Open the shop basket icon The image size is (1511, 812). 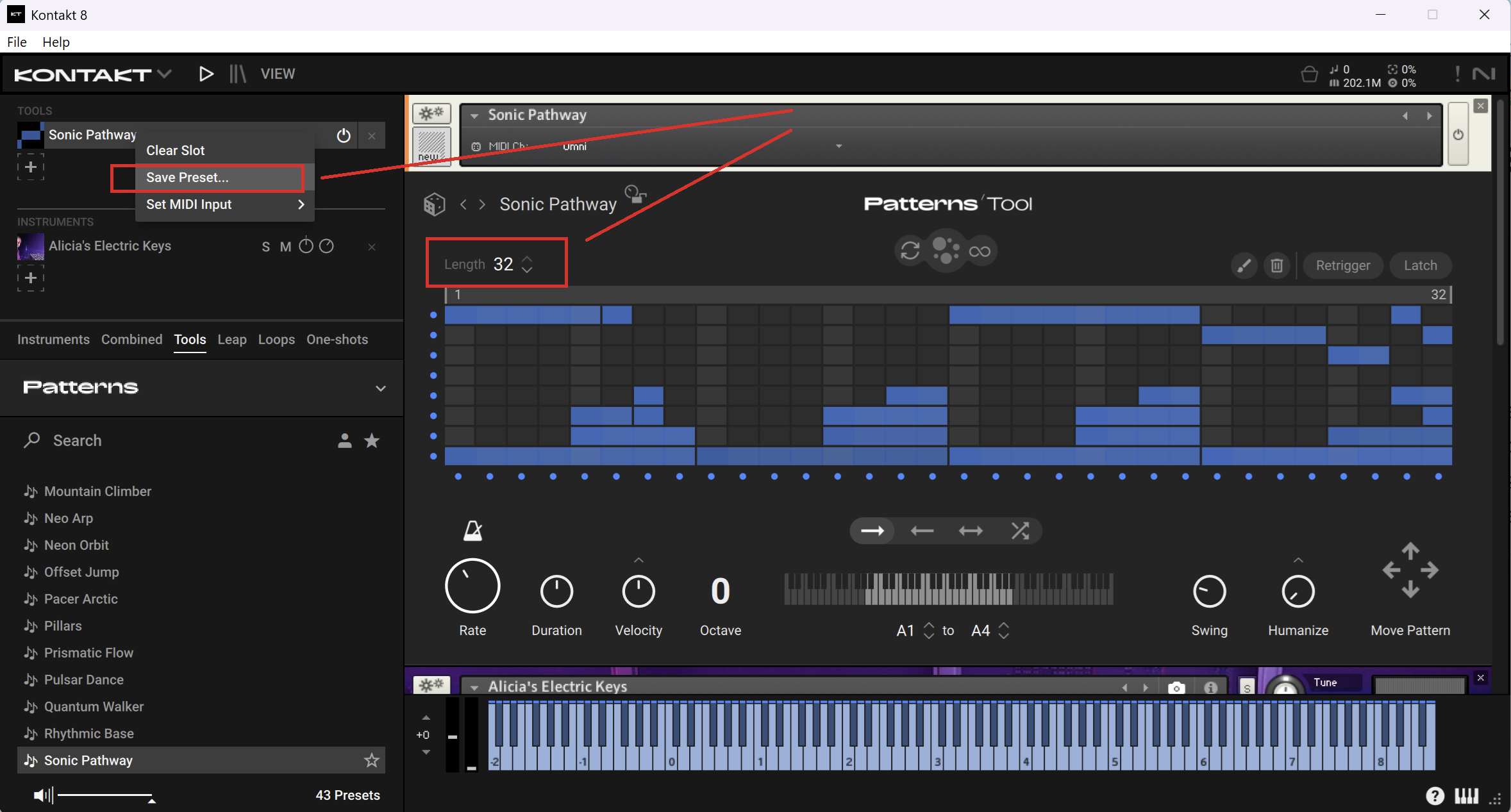pyautogui.click(x=1309, y=75)
